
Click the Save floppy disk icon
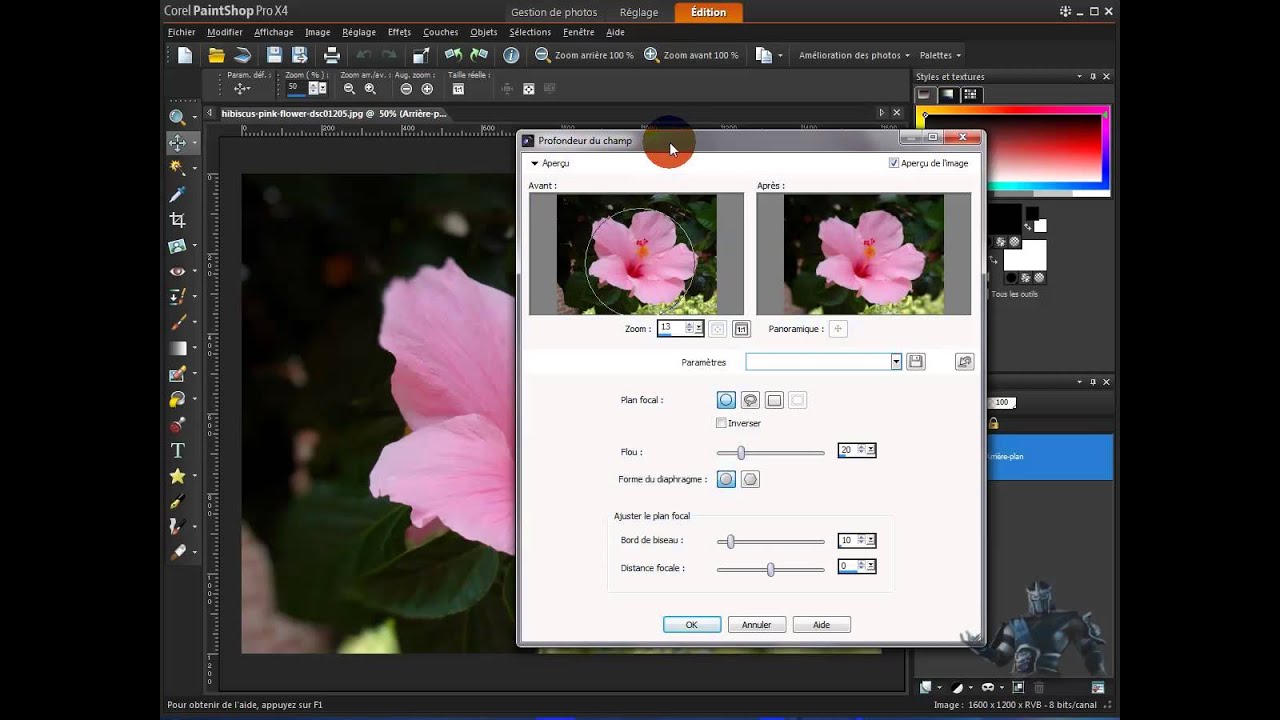(274, 56)
